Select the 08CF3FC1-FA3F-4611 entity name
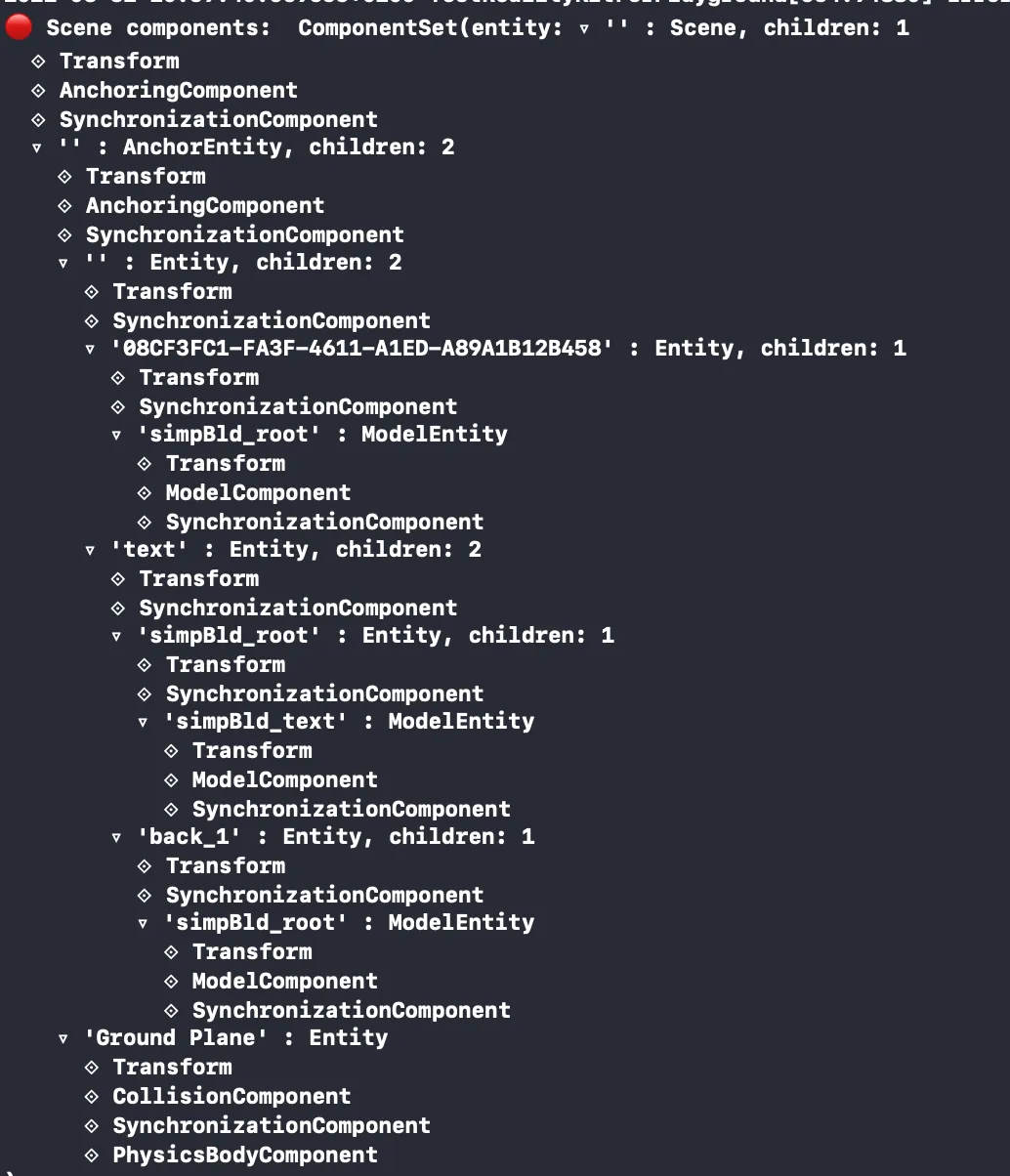The width and height of the screenshot is (1010, 1176). coord(362,349)
